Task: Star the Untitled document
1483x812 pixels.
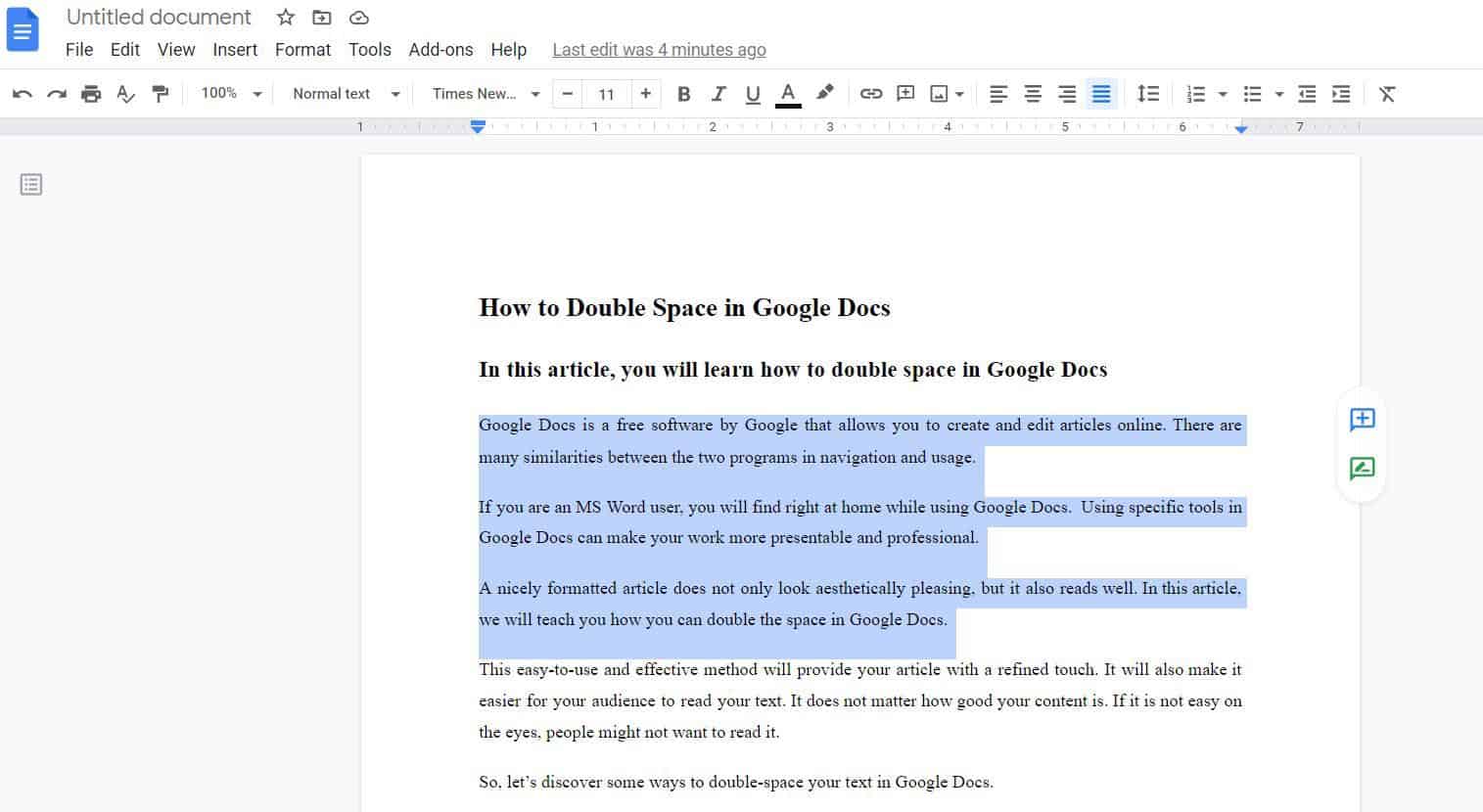Action: [x=286, y=18]
